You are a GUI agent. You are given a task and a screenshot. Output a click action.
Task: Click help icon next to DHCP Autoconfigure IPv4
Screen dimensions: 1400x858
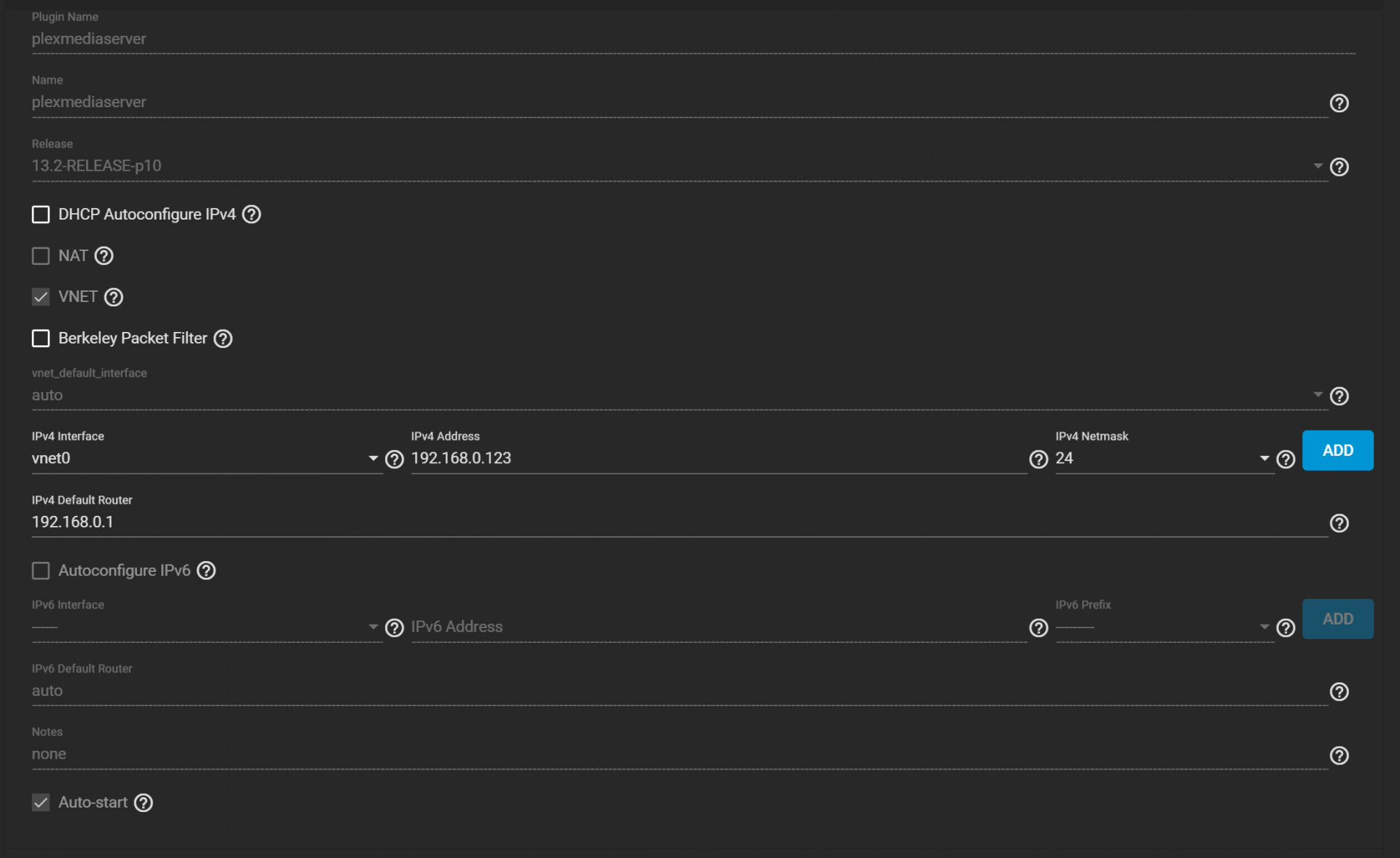252,214
